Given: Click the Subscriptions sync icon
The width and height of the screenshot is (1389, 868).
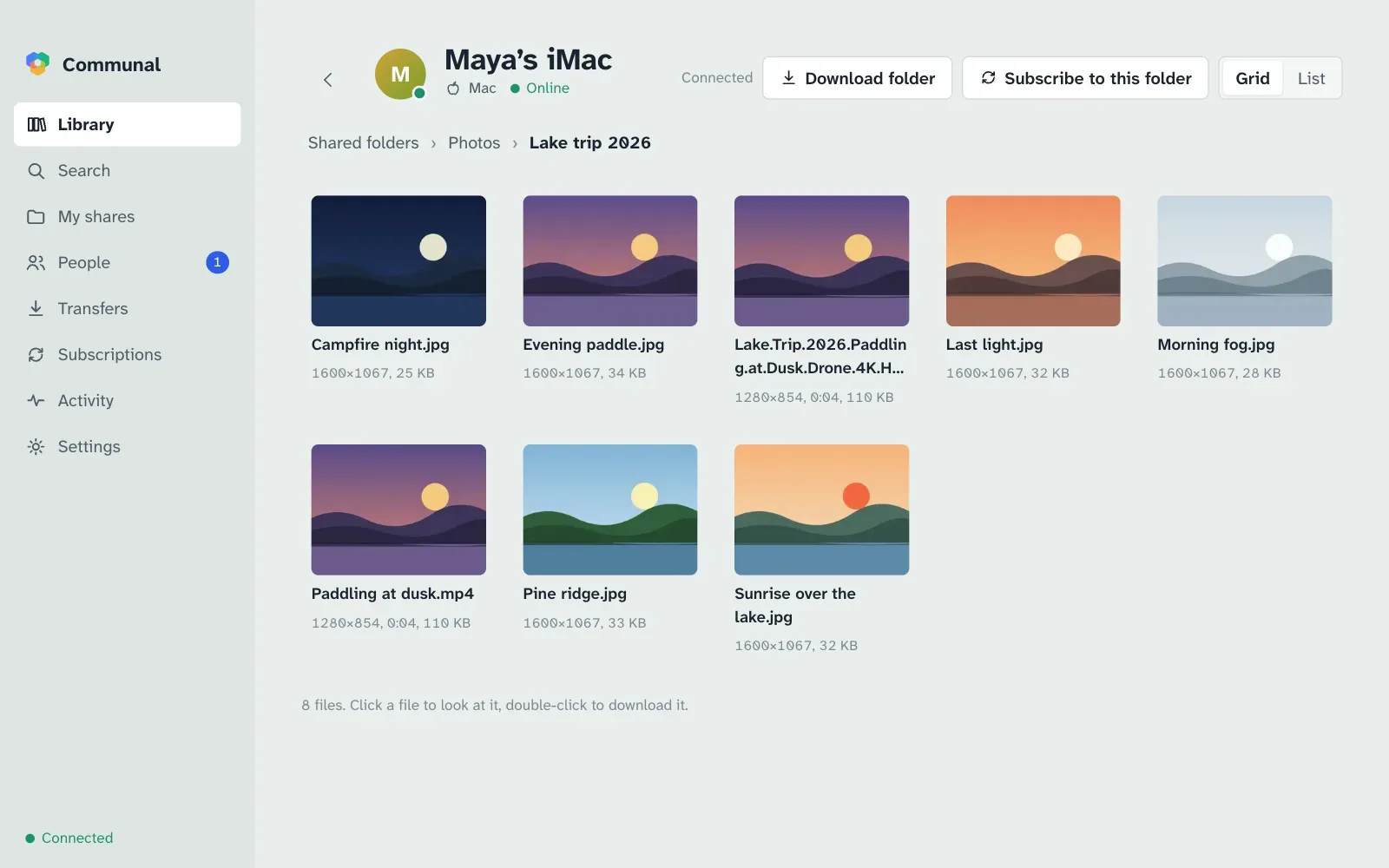Looking at the screenshot, I should (36, 354).
